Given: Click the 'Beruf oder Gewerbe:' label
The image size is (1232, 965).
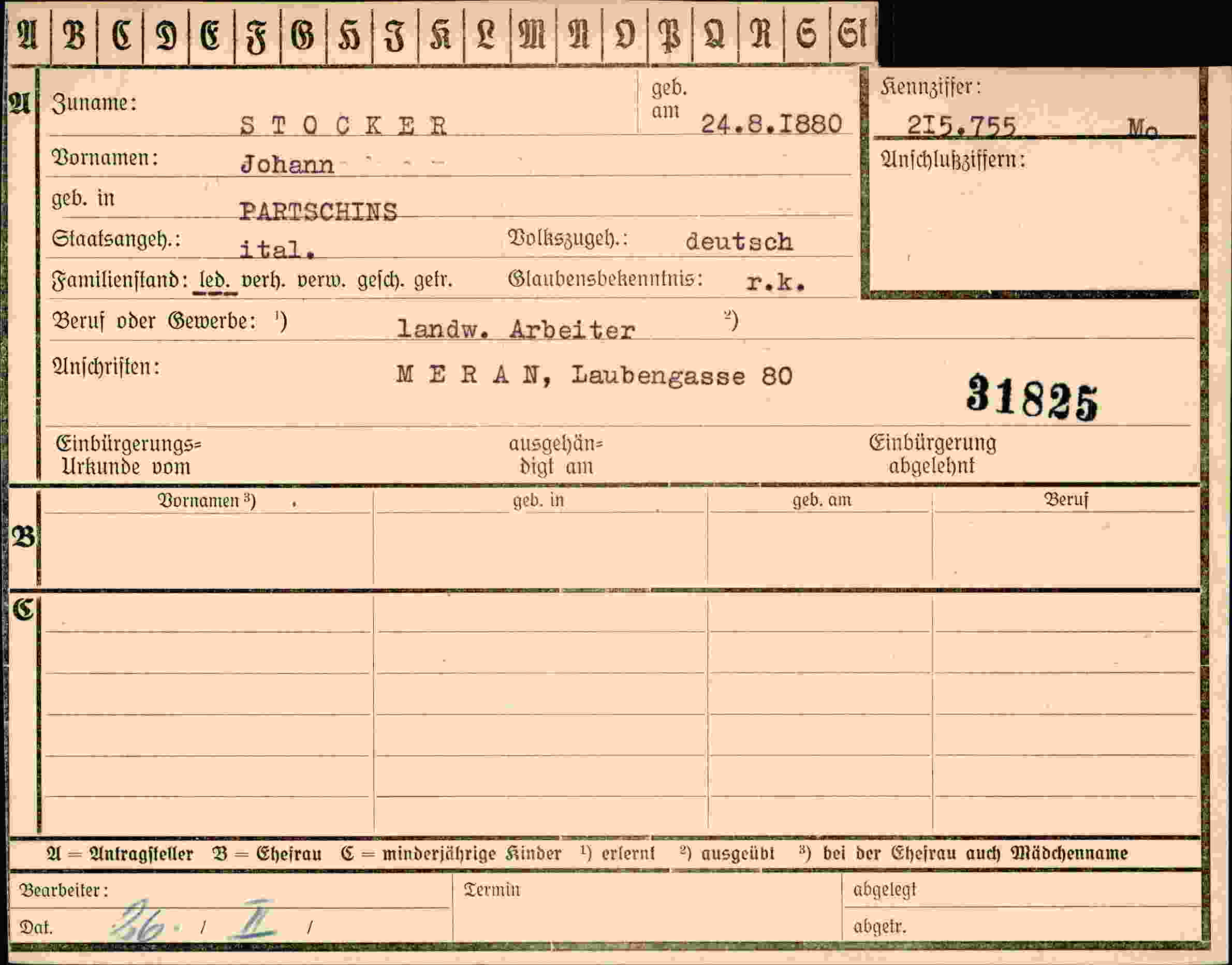Looking at the screenshot, I should tap(154, 321).
